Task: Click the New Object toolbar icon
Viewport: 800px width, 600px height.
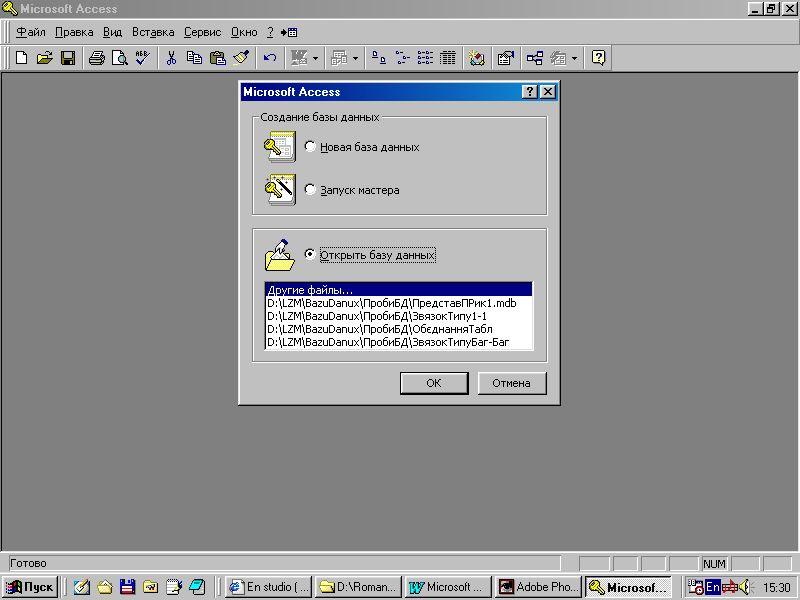Action: pyautogui.click(x=559, y=58)
